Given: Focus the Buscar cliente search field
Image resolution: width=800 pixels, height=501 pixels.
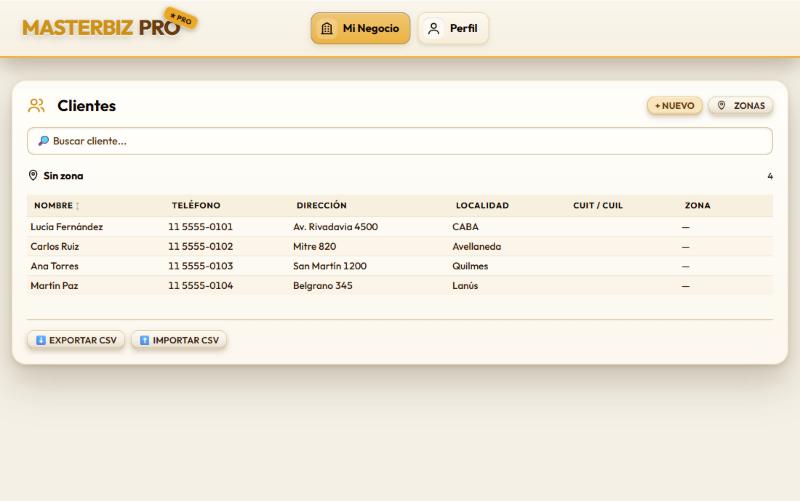Looking at the screenshot, I should click(x=399, y=141).
